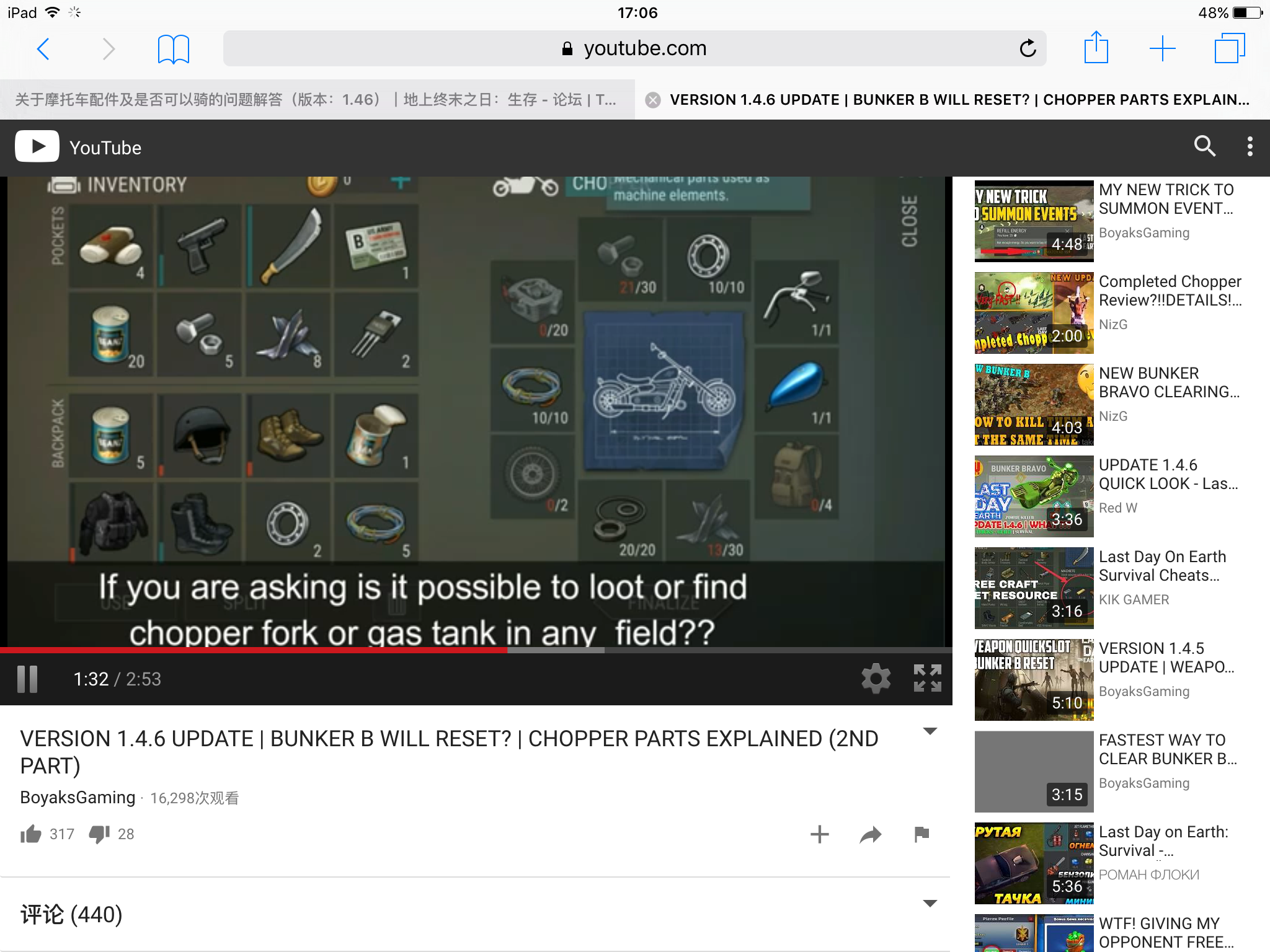
Task: Open Safari bookmarks book icon
Action: tap(173, 49)
